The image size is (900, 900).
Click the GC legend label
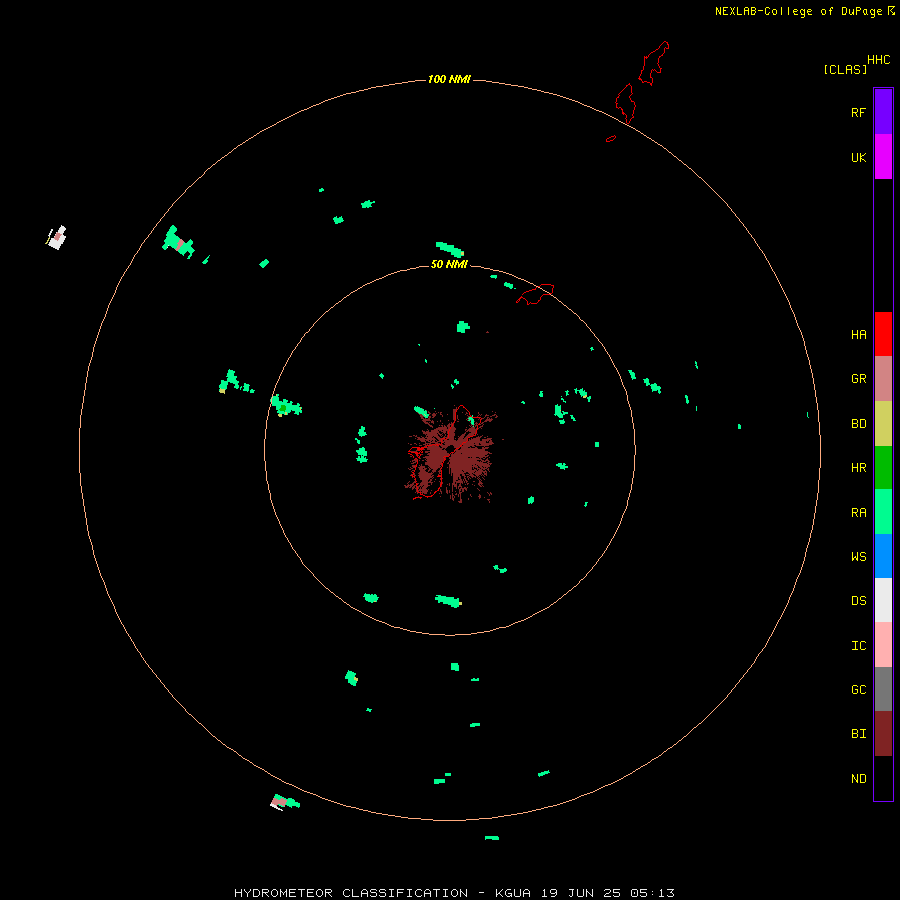click(858, 689)
